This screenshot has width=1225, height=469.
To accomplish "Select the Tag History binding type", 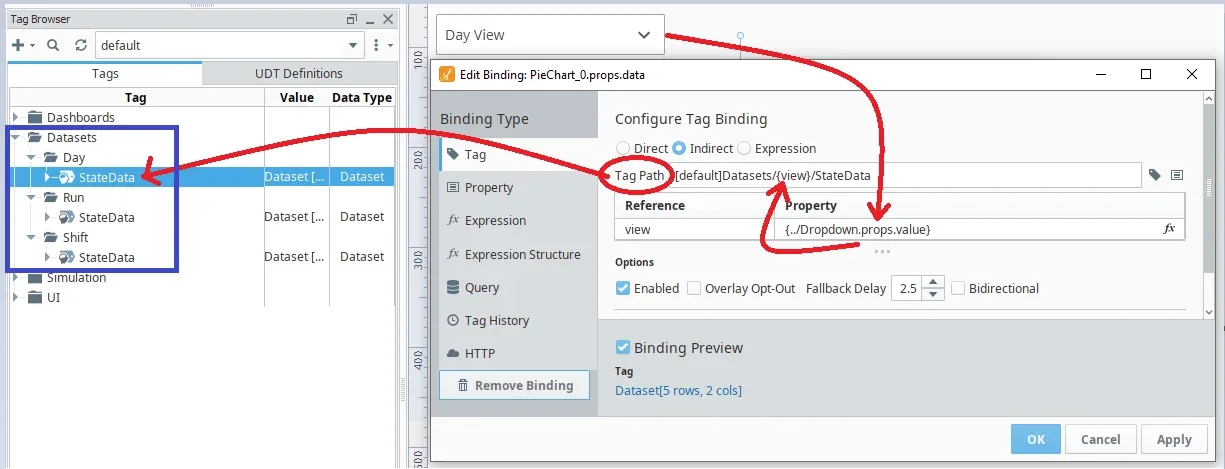I will [496, 321].
